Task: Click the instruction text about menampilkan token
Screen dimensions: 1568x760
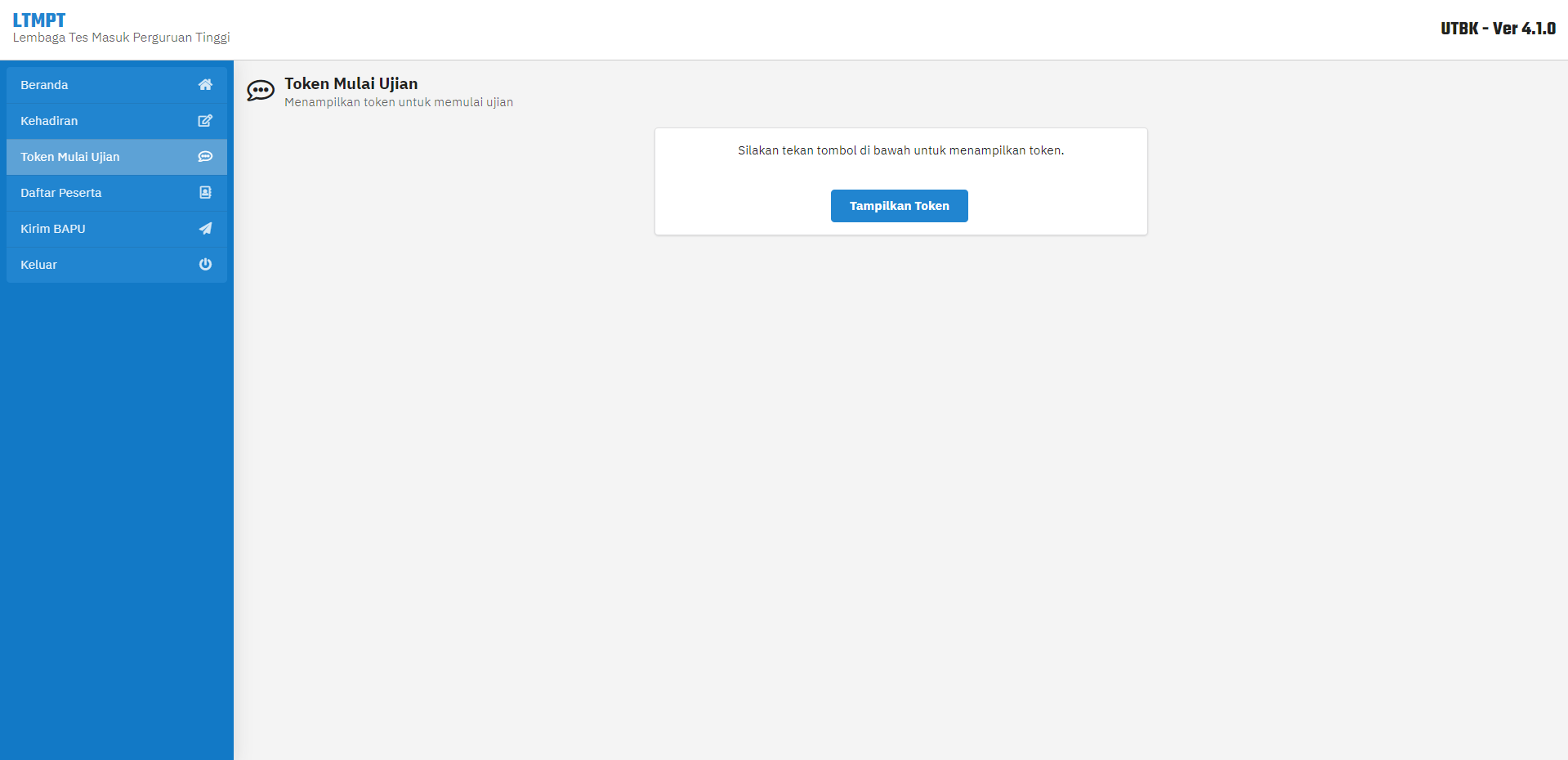Action: pos(900,150)
